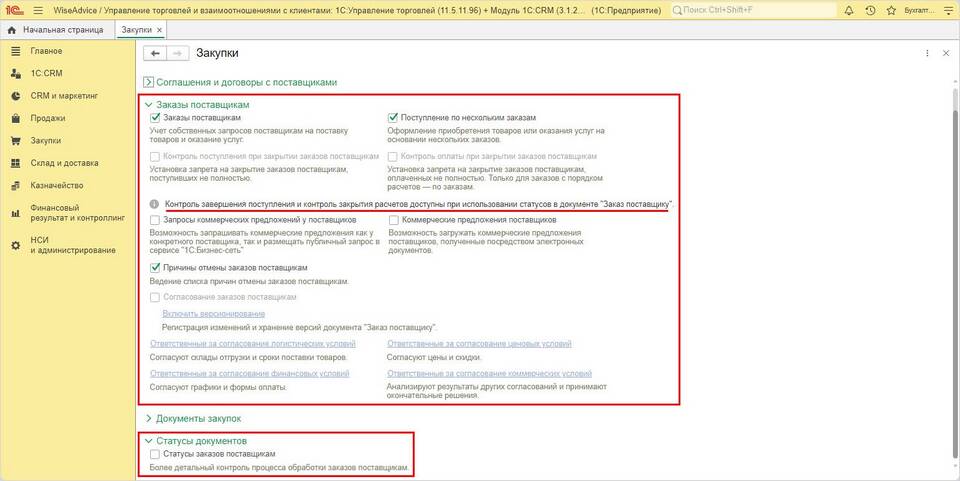Close the Закупки tab
Screen dimensions: 960x481
(x=159, y=30)
